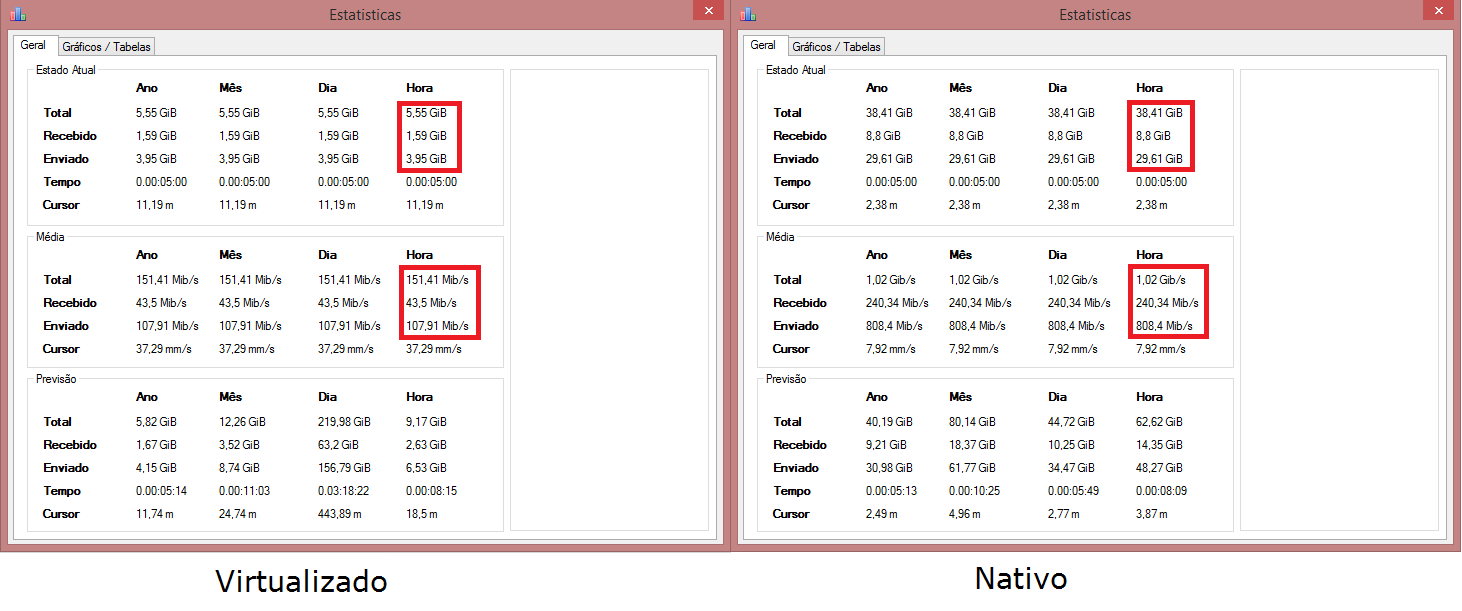Select the 18,5 m cursor value
This screenshot has width=1462, height=611.
[423, 514]
